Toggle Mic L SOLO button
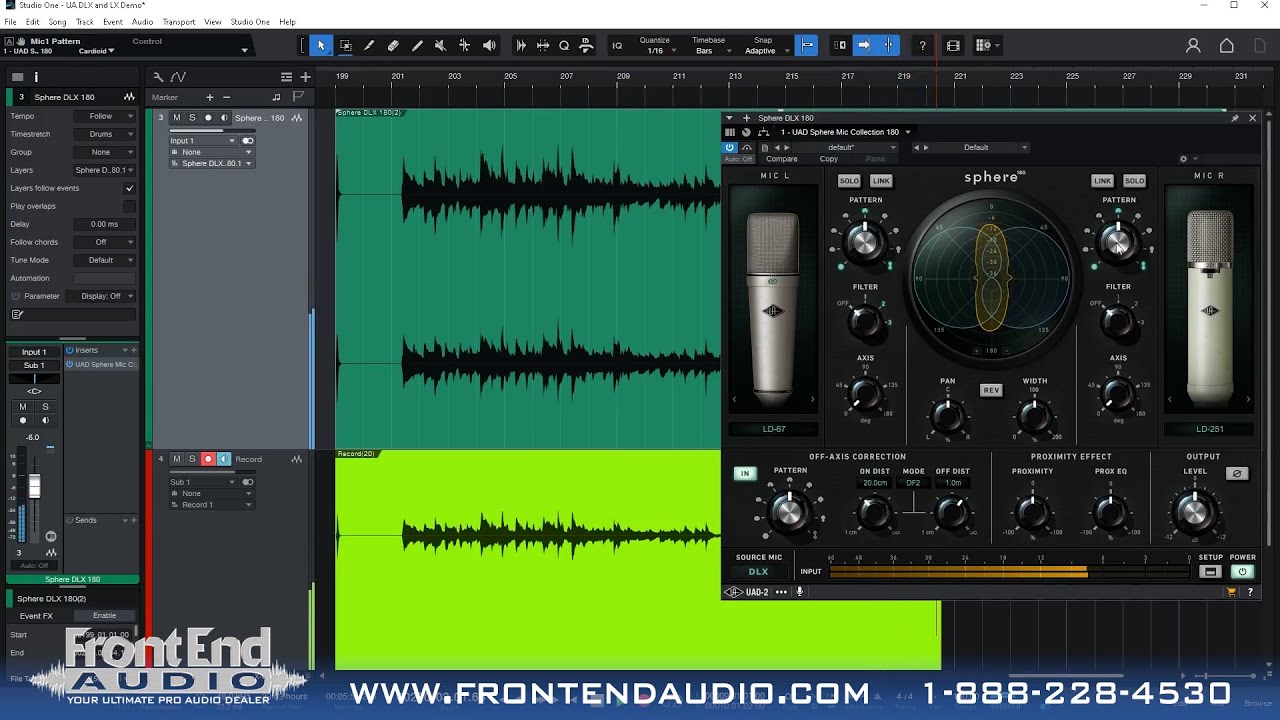Screen dimensions: 1280x720 [849, 181]
